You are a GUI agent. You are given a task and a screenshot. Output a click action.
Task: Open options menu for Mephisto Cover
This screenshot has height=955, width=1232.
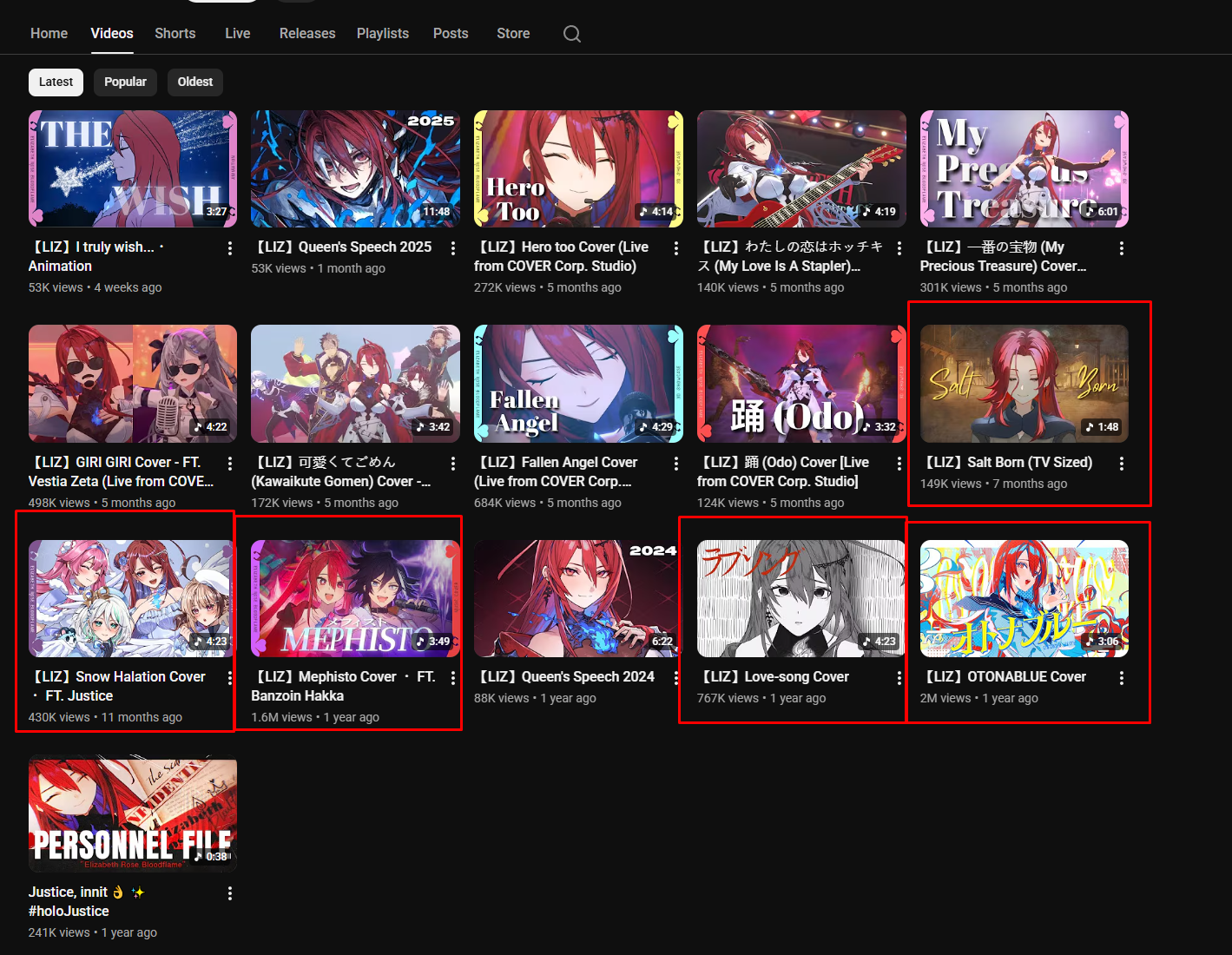tap(452, 678)
